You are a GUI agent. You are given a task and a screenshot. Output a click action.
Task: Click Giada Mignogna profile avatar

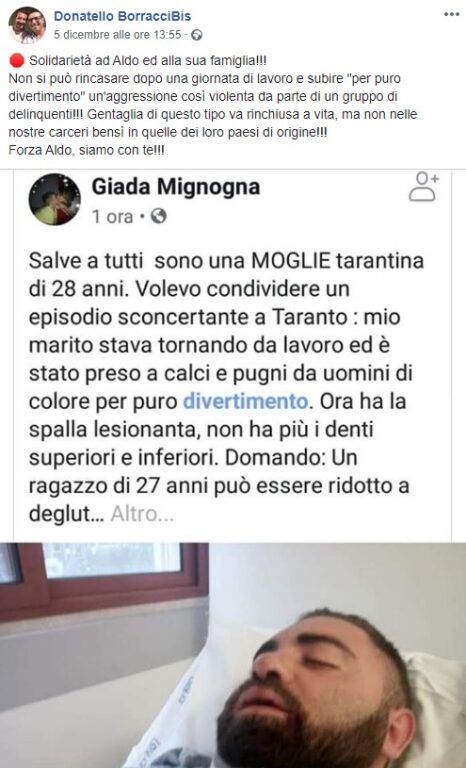click(54, 199)
